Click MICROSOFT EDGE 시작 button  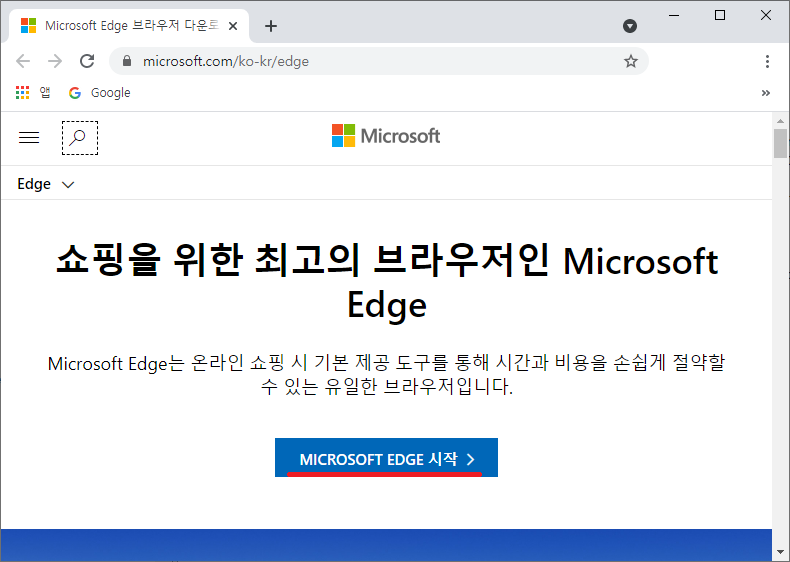(386, 458)
